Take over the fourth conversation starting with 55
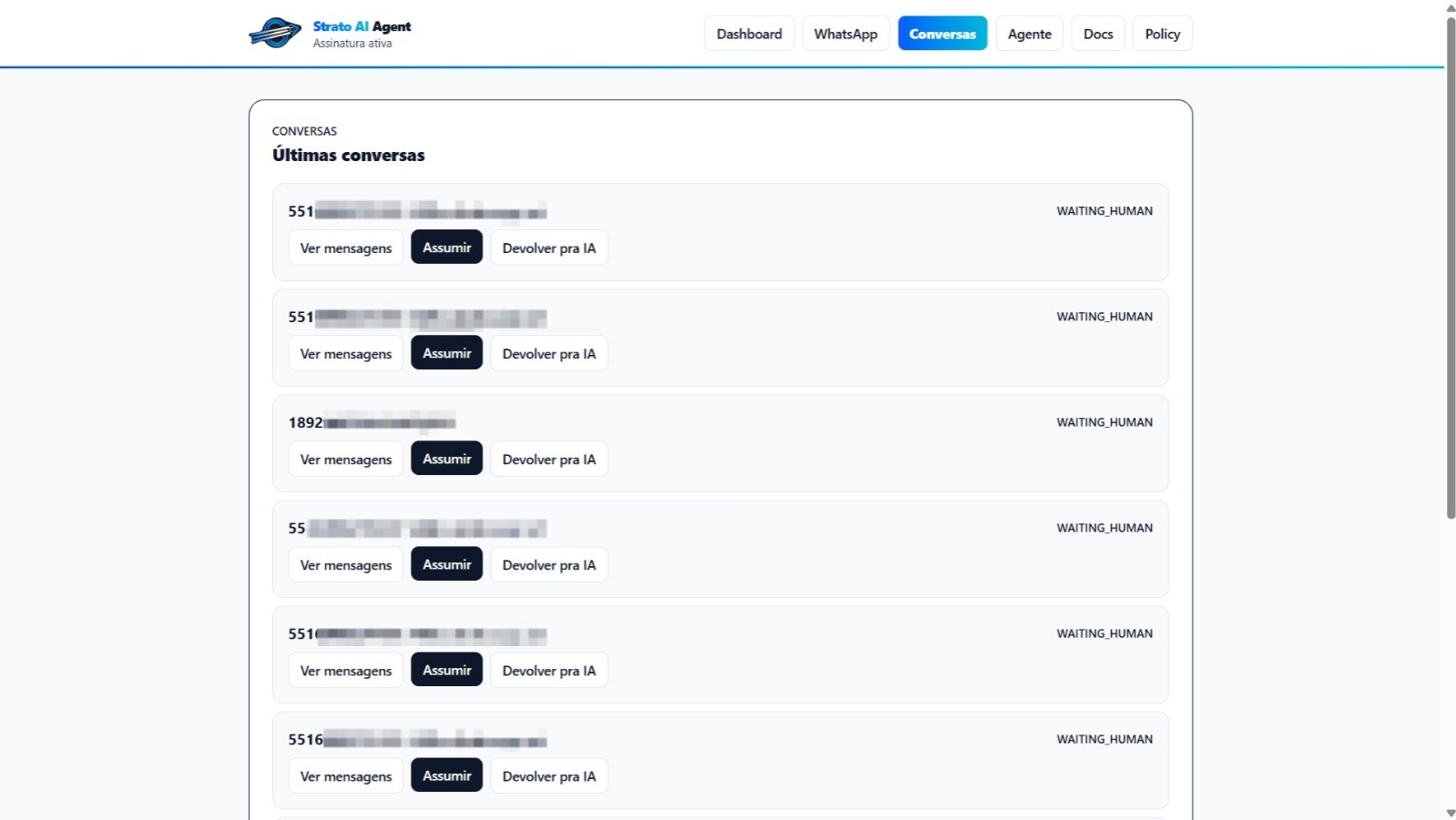 coord(446,564)
